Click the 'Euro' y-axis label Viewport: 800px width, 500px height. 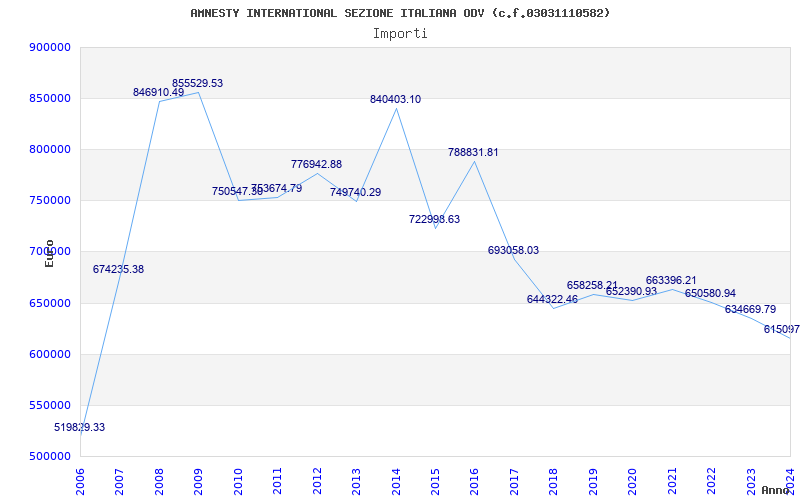click(49, 253)
